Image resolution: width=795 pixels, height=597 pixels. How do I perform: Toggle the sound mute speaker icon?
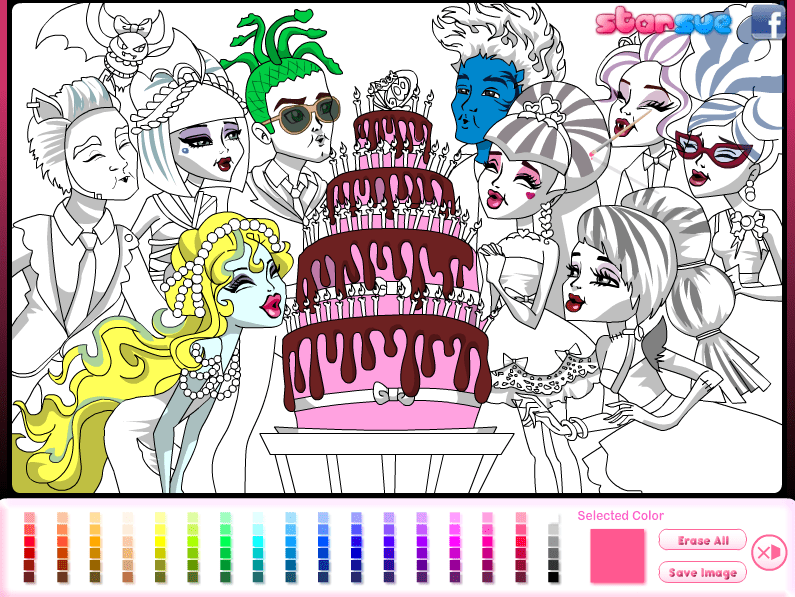point(769,552)
